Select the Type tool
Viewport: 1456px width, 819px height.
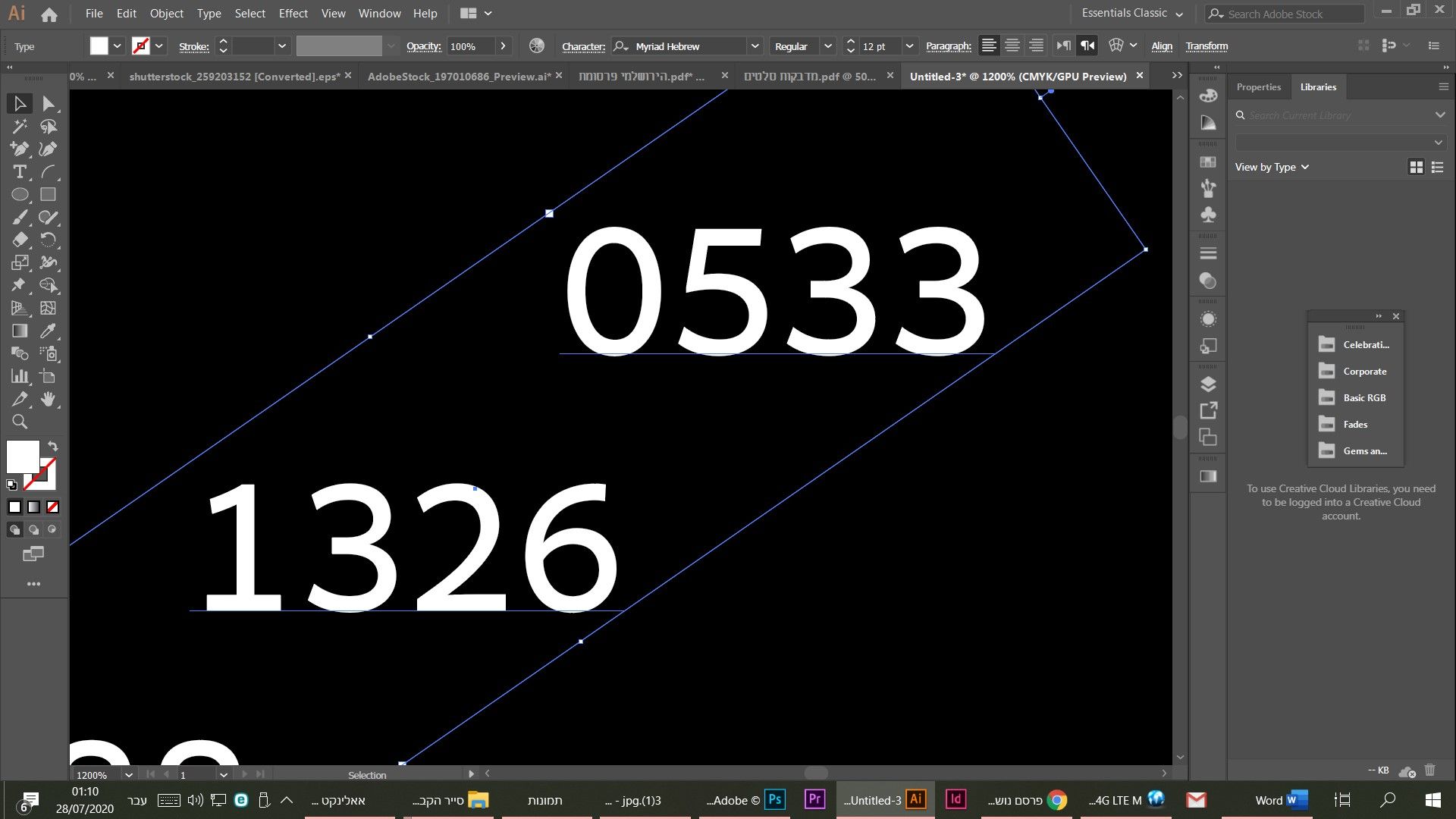coord(20,172)
